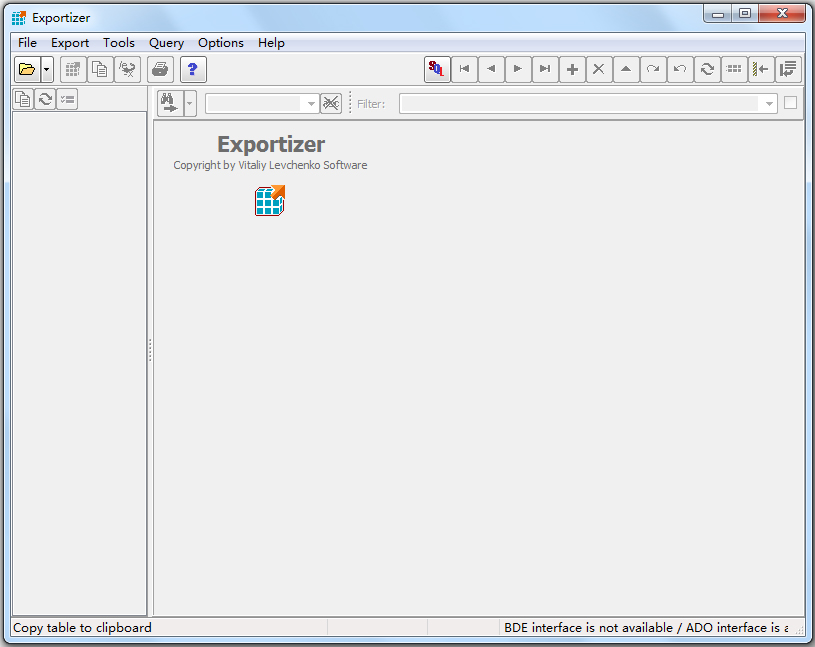The width and height of the screenshot is (815, 647).
Task: Maximize the Exportizer window
Action: pos(745,14)
